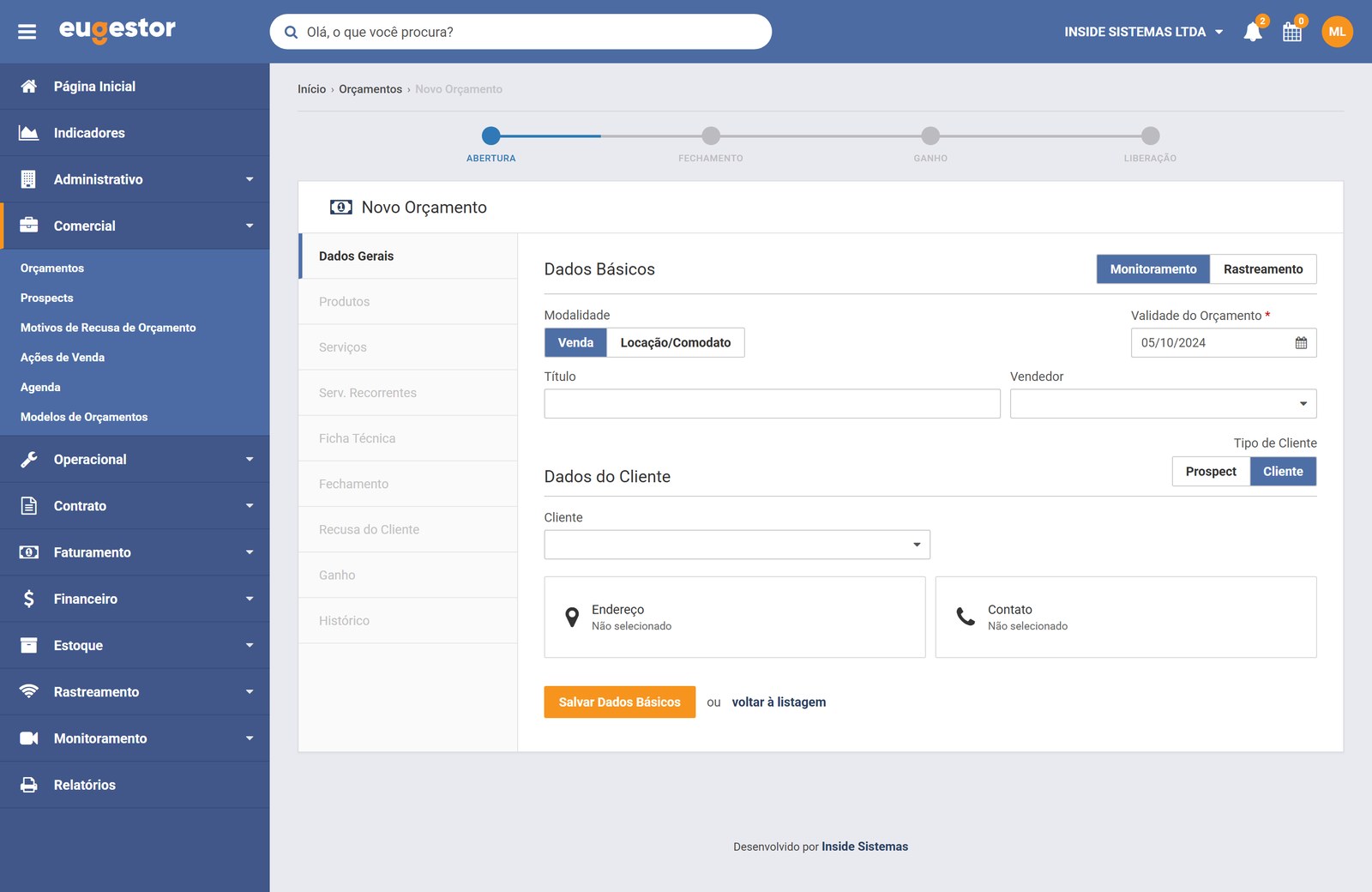Expand the Financeiro sidebar menu

point(135,599)
